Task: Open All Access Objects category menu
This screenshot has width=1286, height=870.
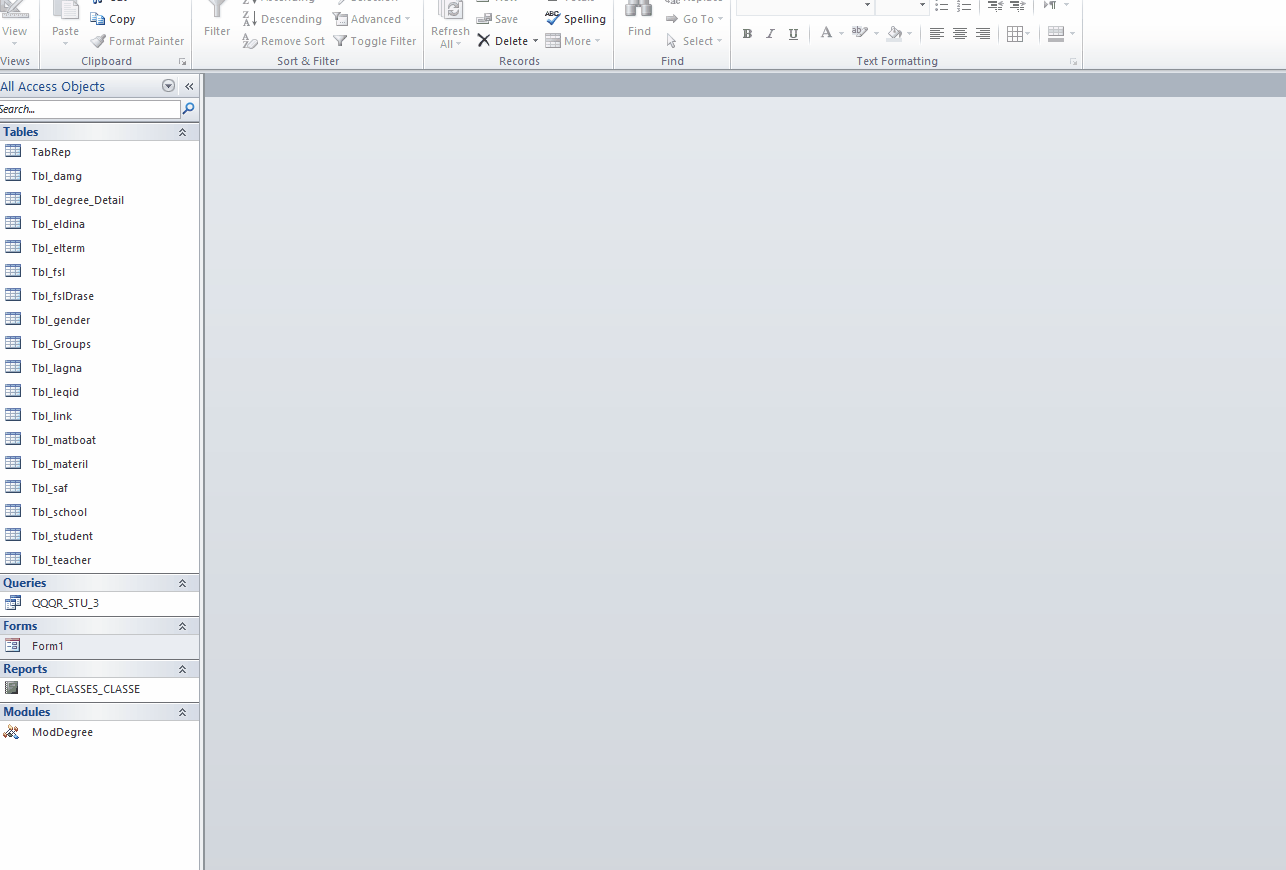Action: click(168, 86)
